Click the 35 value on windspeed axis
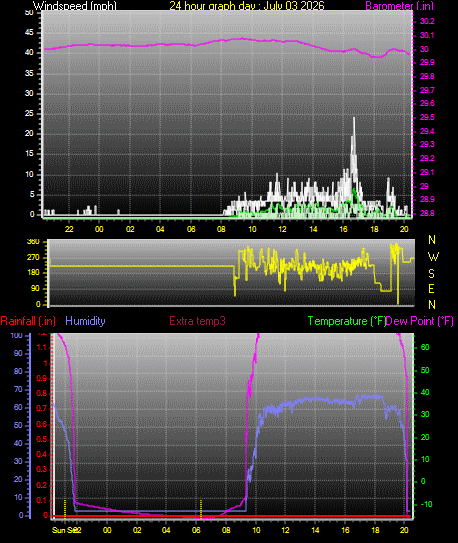This screenshot has width=458, height=543. (29, 73)
